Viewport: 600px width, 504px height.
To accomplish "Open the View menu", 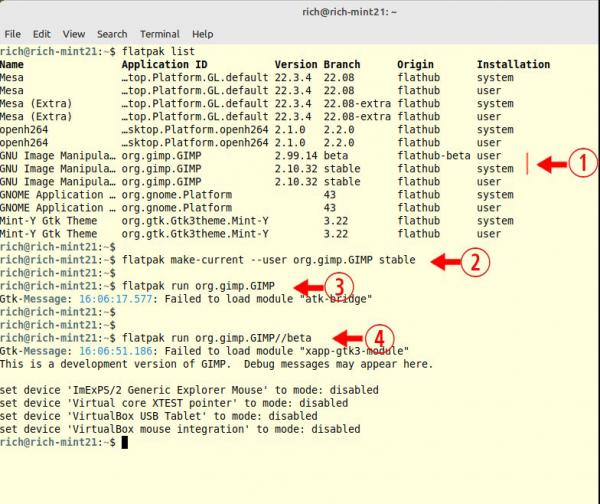I will (73, 34).
